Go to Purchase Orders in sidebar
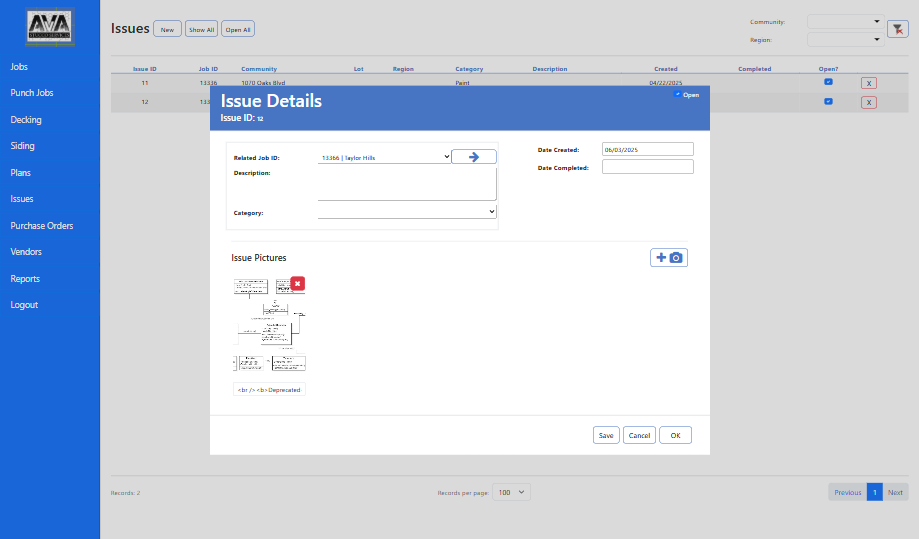This screenshot has height=539, width=919. tap(42, 226)
